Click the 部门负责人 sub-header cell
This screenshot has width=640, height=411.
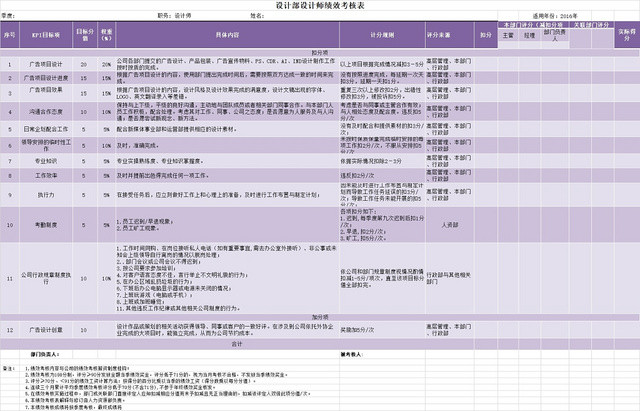click(555, 36)
